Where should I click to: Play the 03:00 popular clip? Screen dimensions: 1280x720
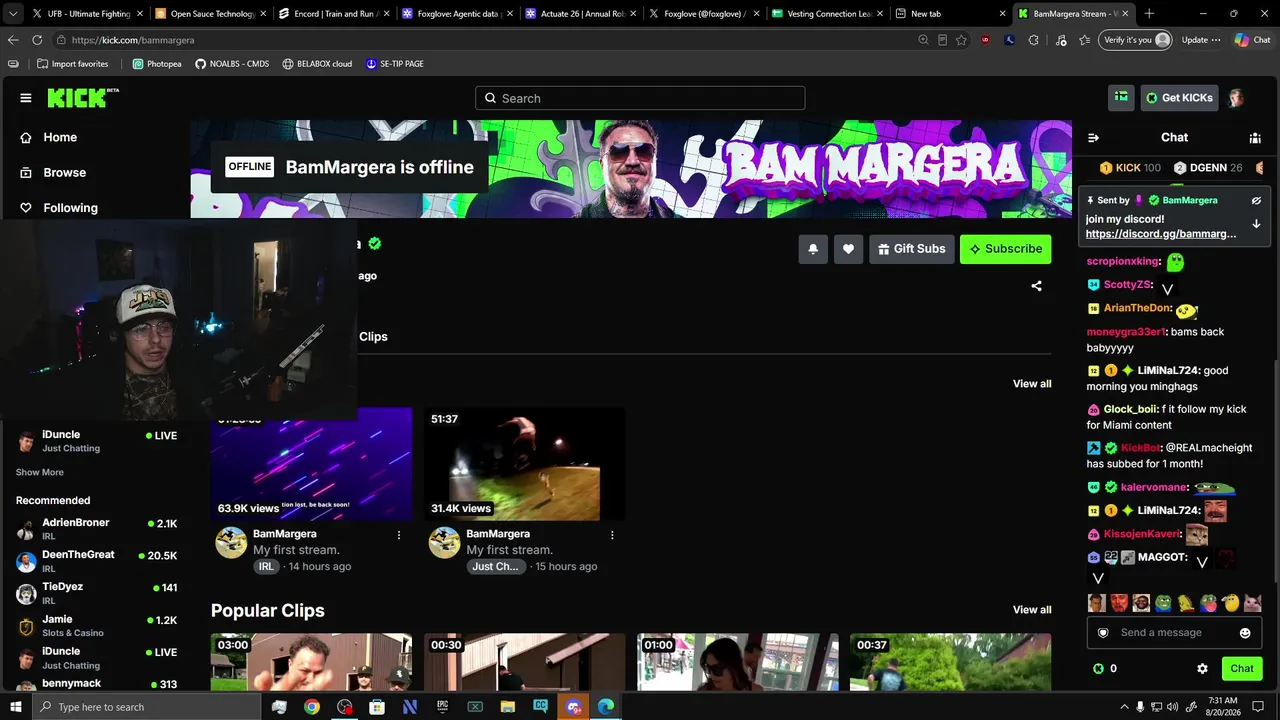click(311, 662)
